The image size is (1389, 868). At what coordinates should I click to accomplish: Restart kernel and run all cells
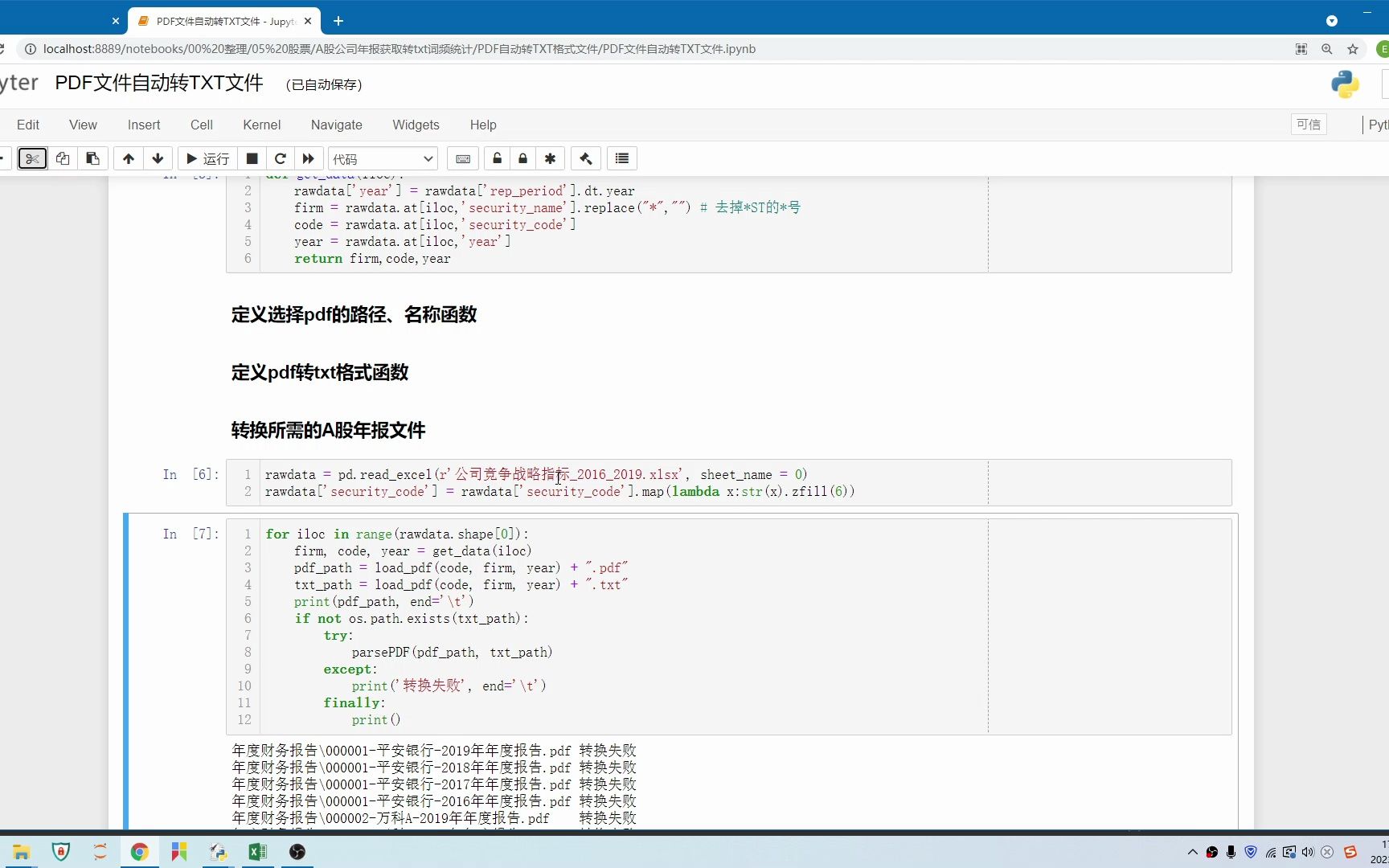308,158
